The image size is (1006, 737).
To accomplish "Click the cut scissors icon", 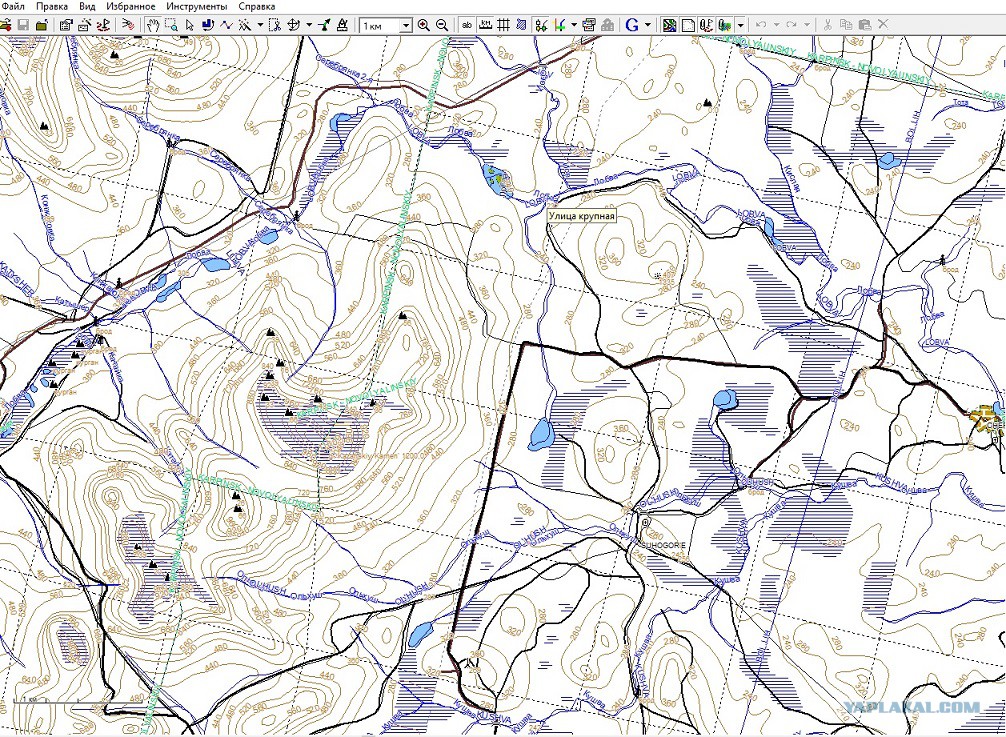I will tap(828, 25).
